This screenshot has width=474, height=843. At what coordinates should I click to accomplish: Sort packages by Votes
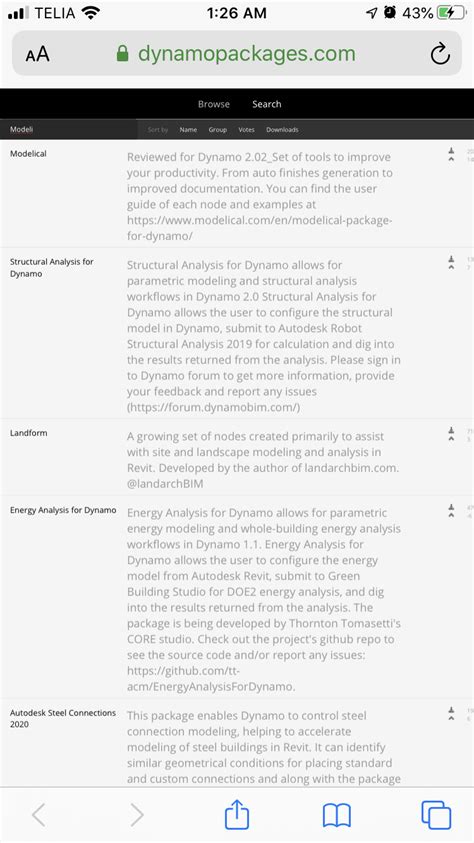pyautogui.click(x=246, y=130)
